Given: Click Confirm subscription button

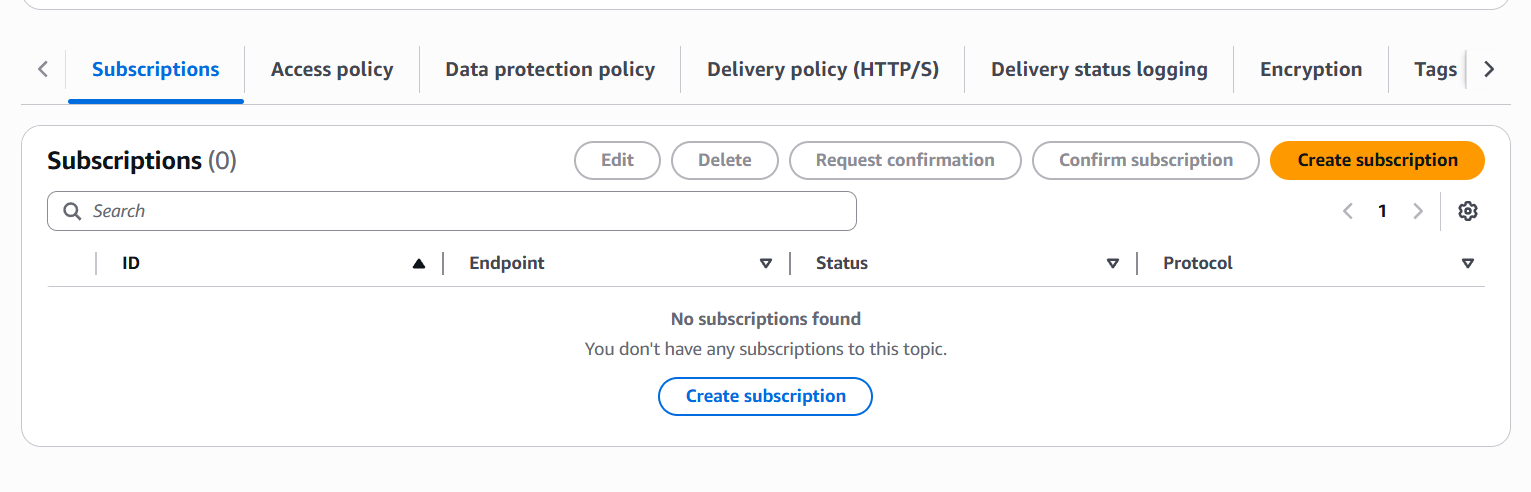Looking at the screenshot, I should [1146, 160].
